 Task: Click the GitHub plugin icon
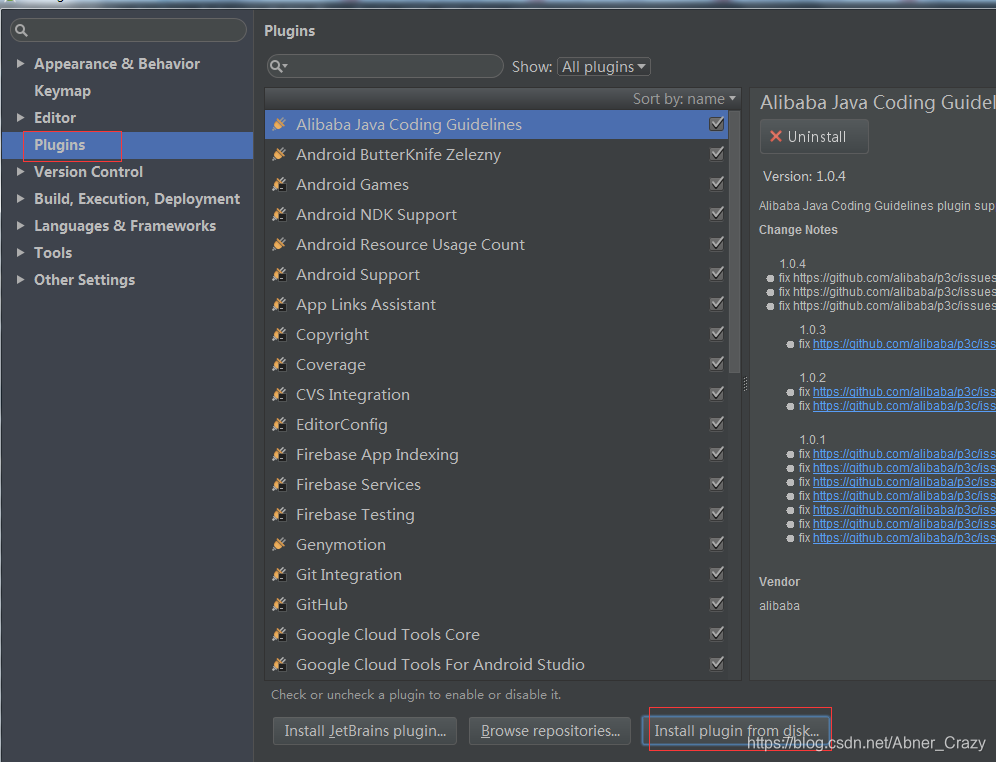click(279, 605)
